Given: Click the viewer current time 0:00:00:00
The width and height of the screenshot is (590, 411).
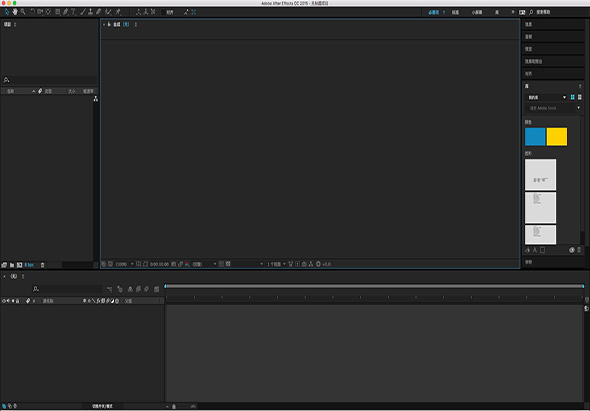Looking at the screenshot, I should pyautogui.click(x=160, y=264).
